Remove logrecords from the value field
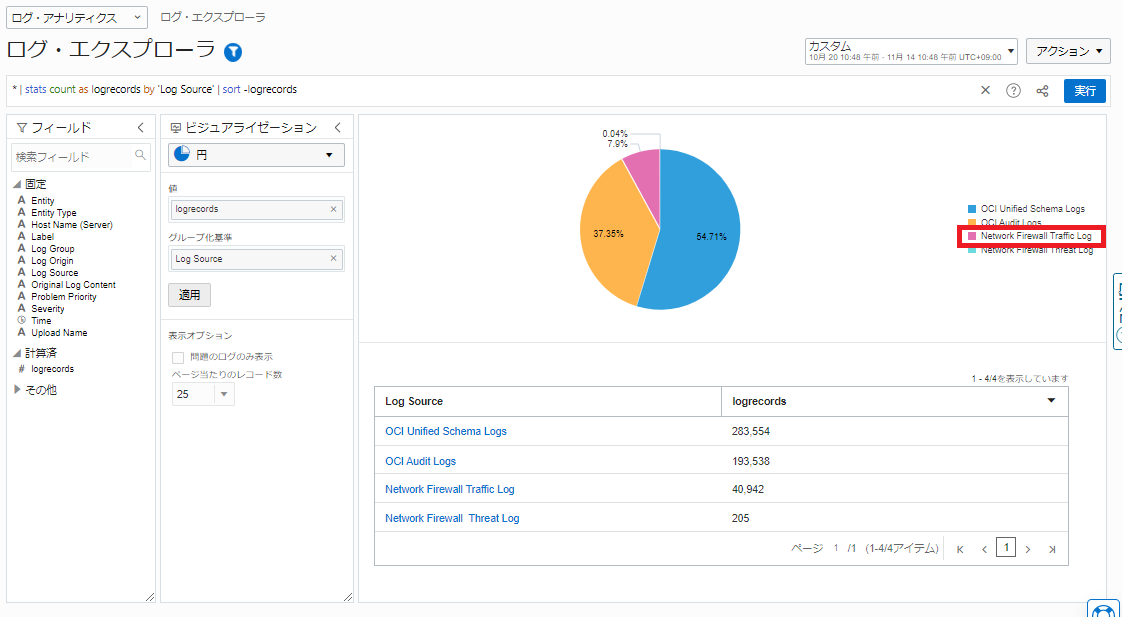1122x617 pixels. tap(333, 209)
